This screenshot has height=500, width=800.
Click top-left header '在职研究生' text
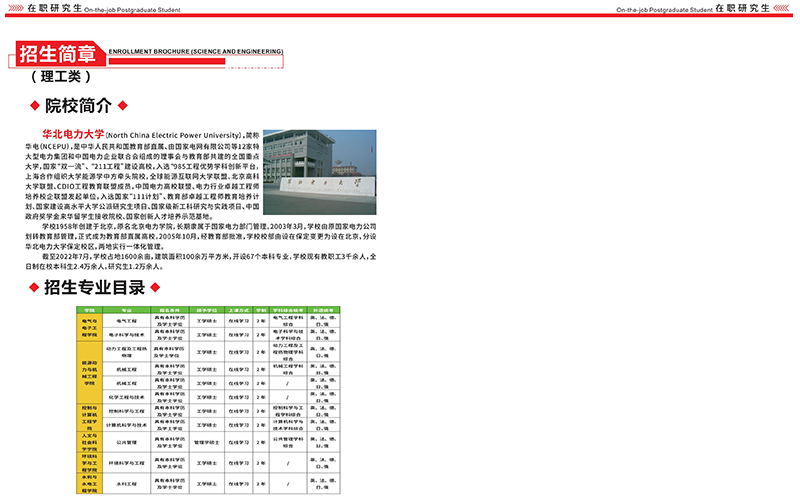tap(54, 8)
